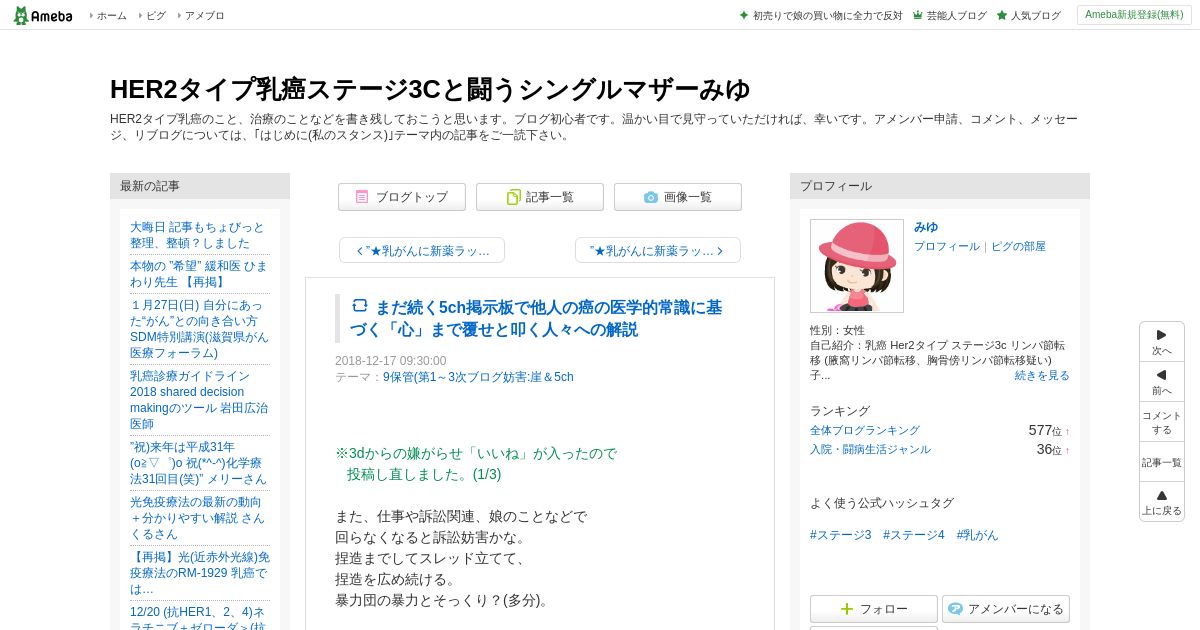Open ピグの部屋 link
The image size is (1200, 630).
tap(1018, 246)
